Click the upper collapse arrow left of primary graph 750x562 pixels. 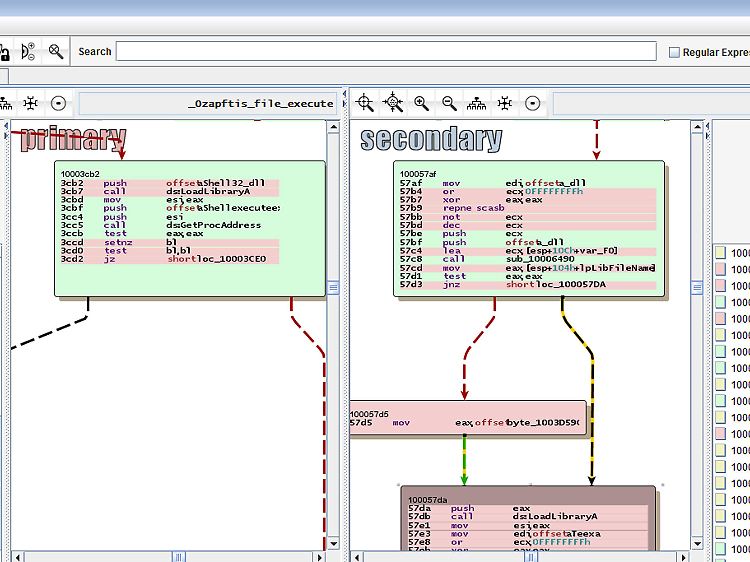6,126
